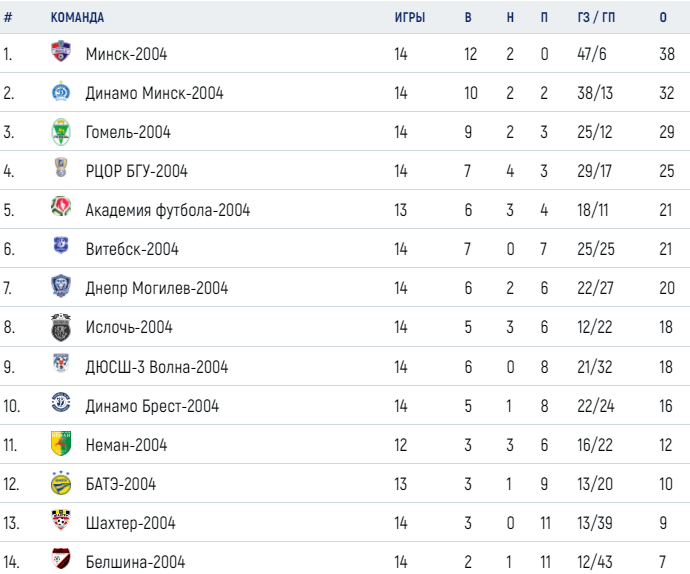Click the В wins column header
The image size is (690, 574).
[x=468, y=18]
